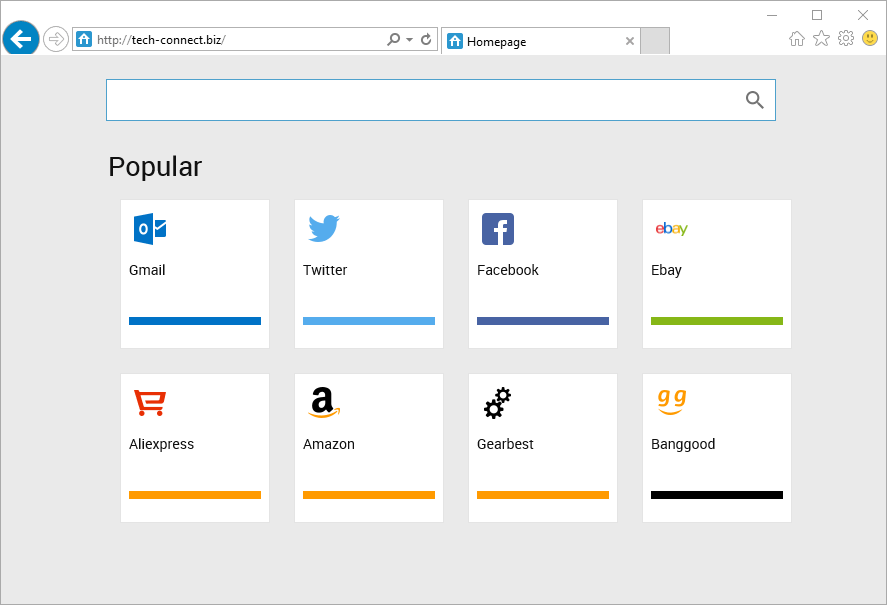887x605 pixels.
Task: Click the ebay logo icon
Action: coord(671,229)
